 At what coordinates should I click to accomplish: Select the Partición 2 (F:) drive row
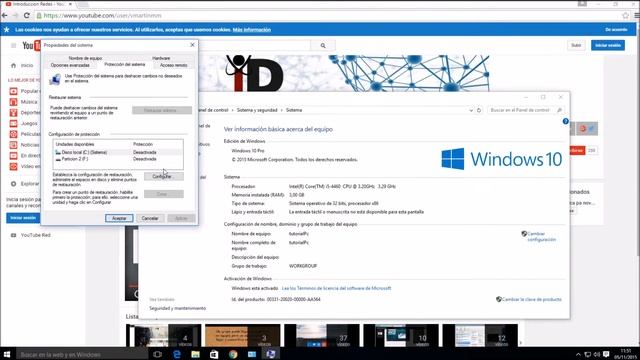pyautogui.click(x=118, y=159)
